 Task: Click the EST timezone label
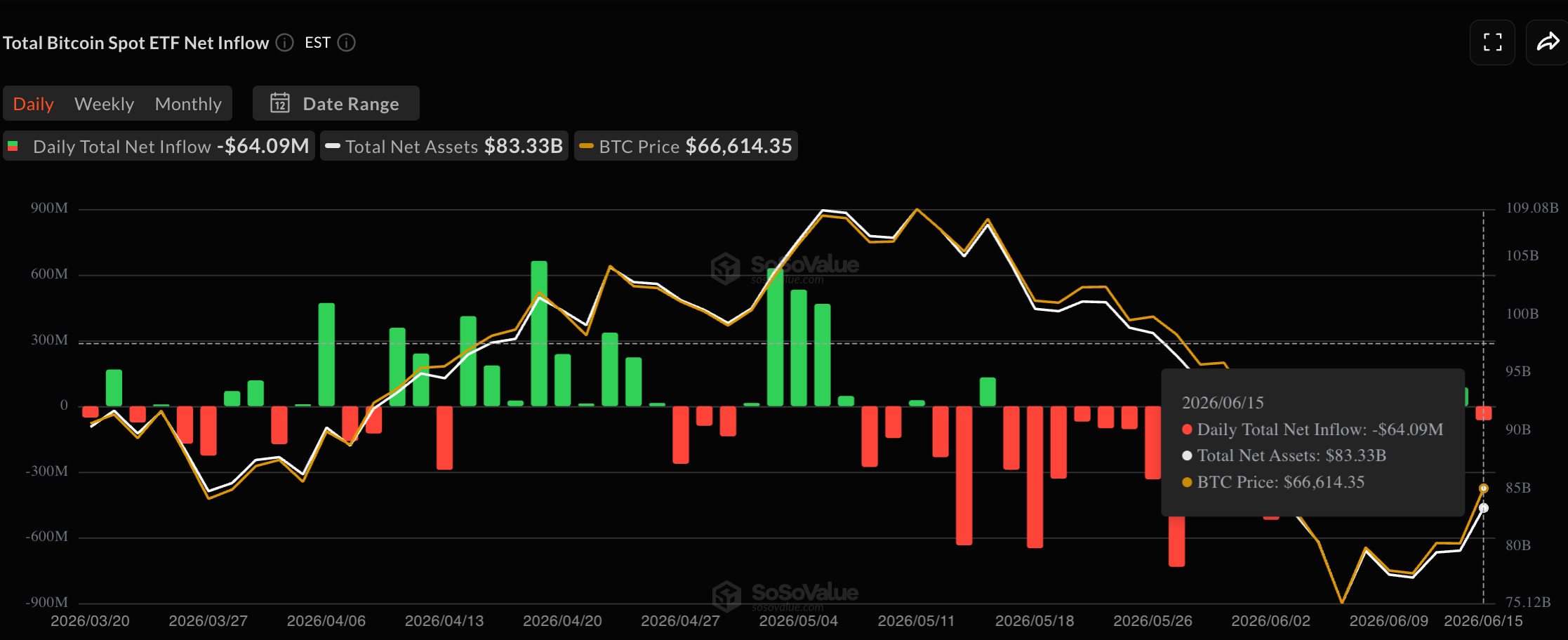click(317, 43)
